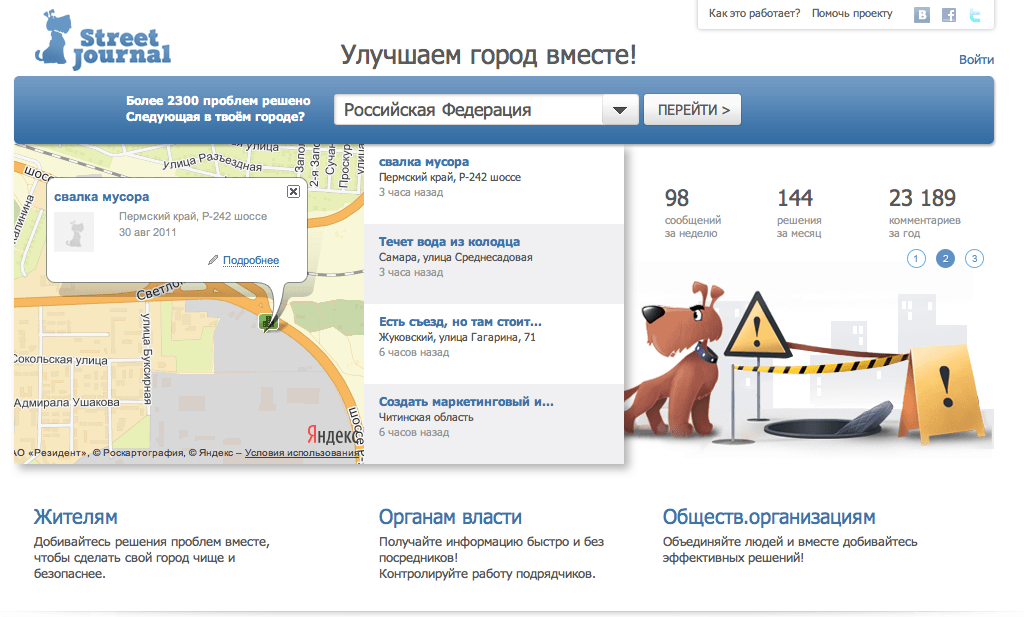Open the Помочь проекту menu item

click(851, 13)
